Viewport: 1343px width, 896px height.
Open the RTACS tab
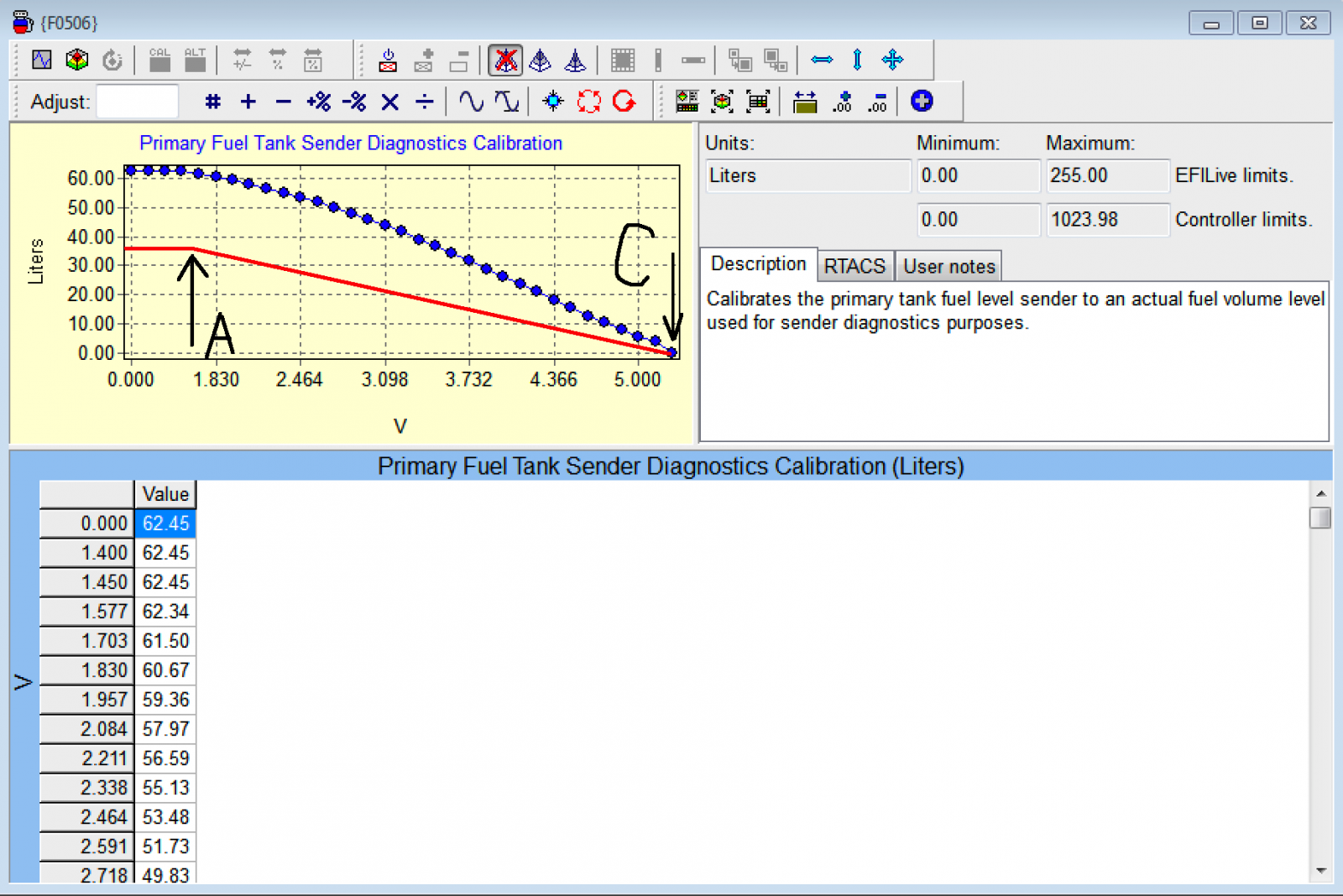tap(854, 267)
